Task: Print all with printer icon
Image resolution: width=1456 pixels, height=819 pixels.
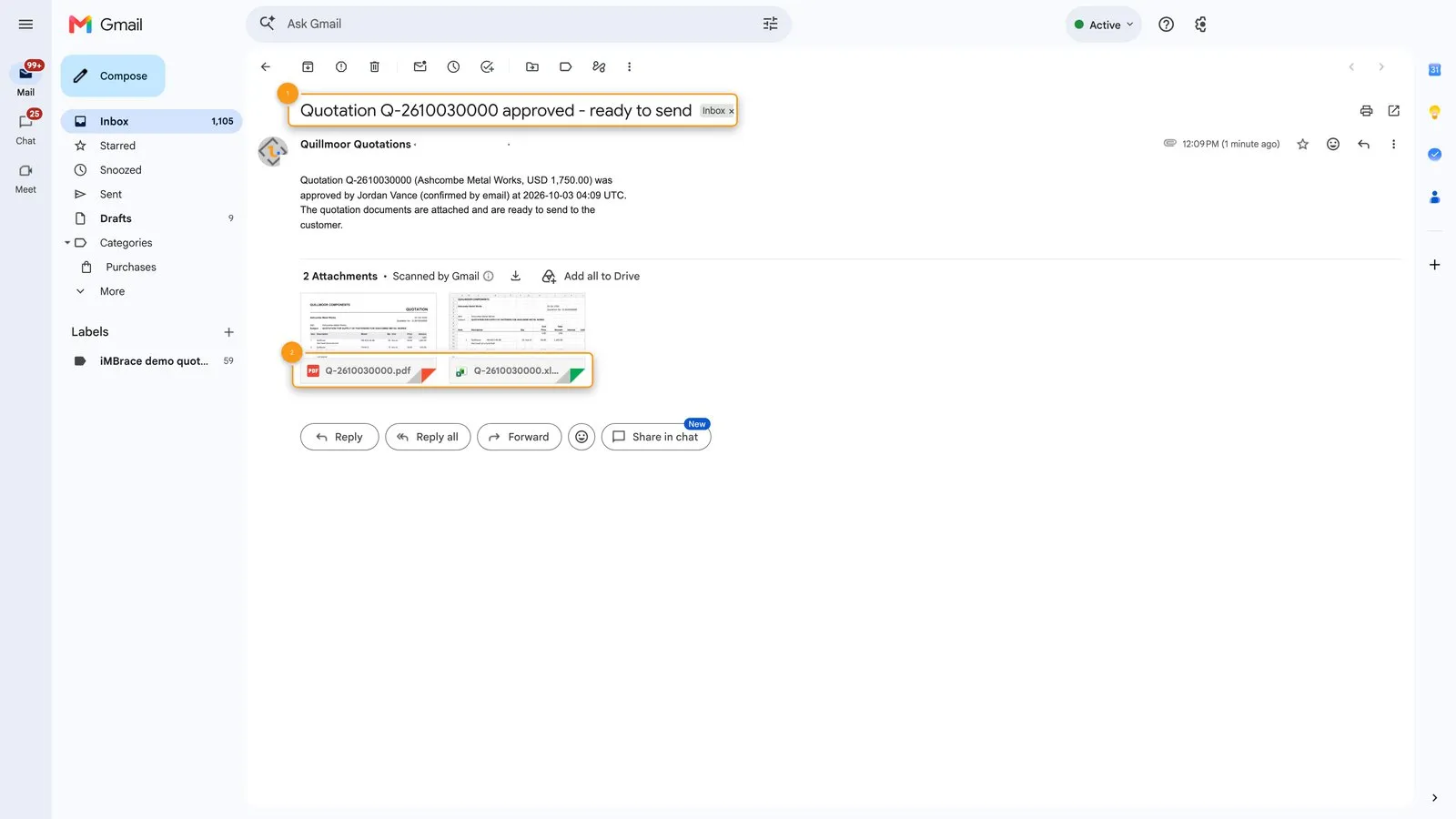Action: pyautogui.click(x=1366, y=111)
